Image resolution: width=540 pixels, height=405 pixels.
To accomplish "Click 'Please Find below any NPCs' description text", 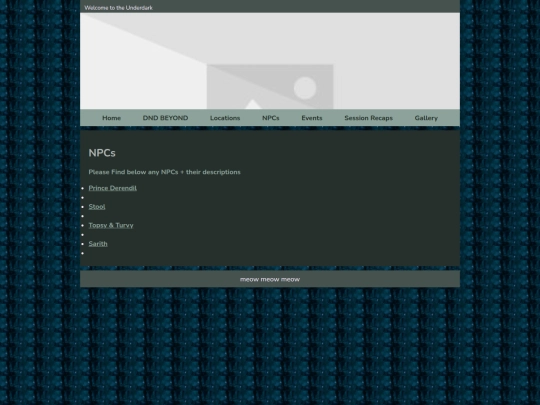I will point(164,172).
